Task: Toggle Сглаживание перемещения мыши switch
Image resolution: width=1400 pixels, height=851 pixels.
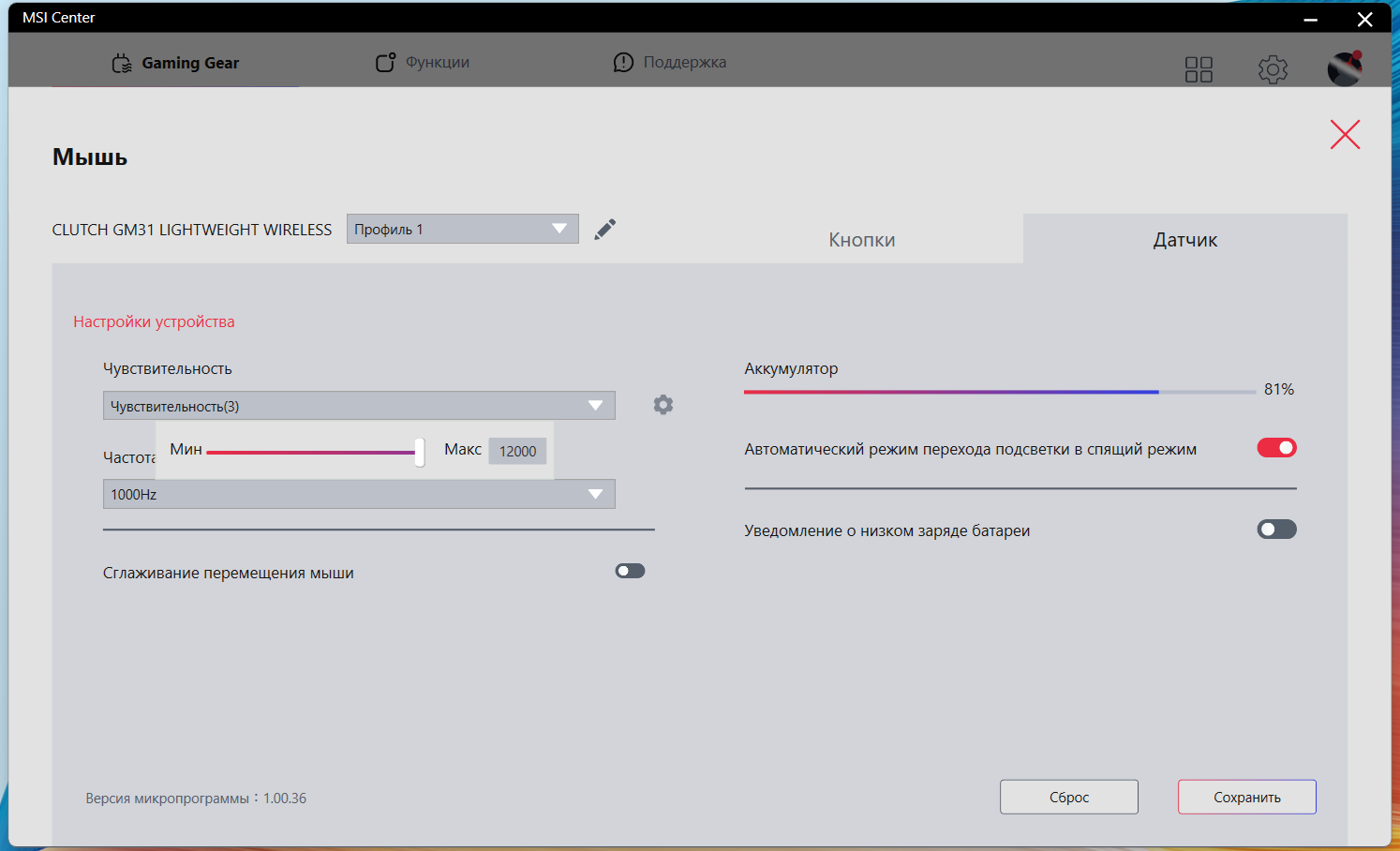Action: coord(630,571)
